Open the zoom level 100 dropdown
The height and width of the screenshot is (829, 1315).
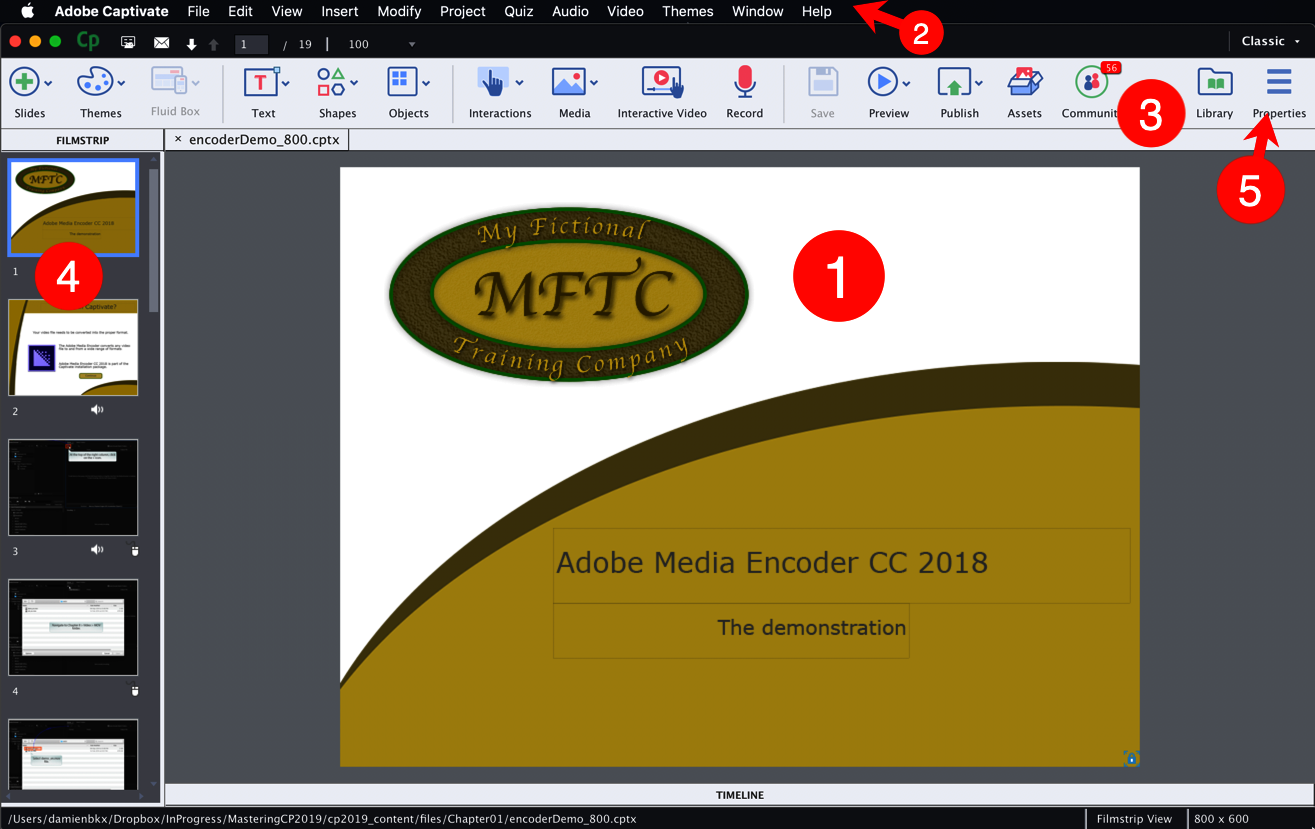click(x=411, y=44)
